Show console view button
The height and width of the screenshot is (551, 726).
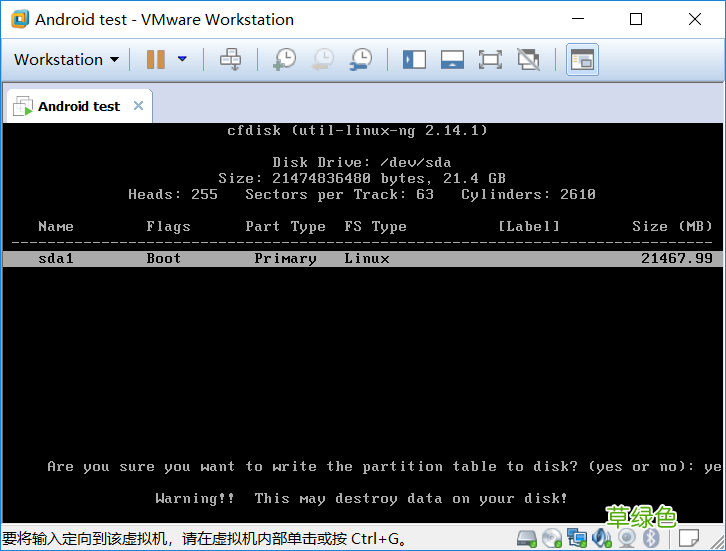(x=582, y=60)
